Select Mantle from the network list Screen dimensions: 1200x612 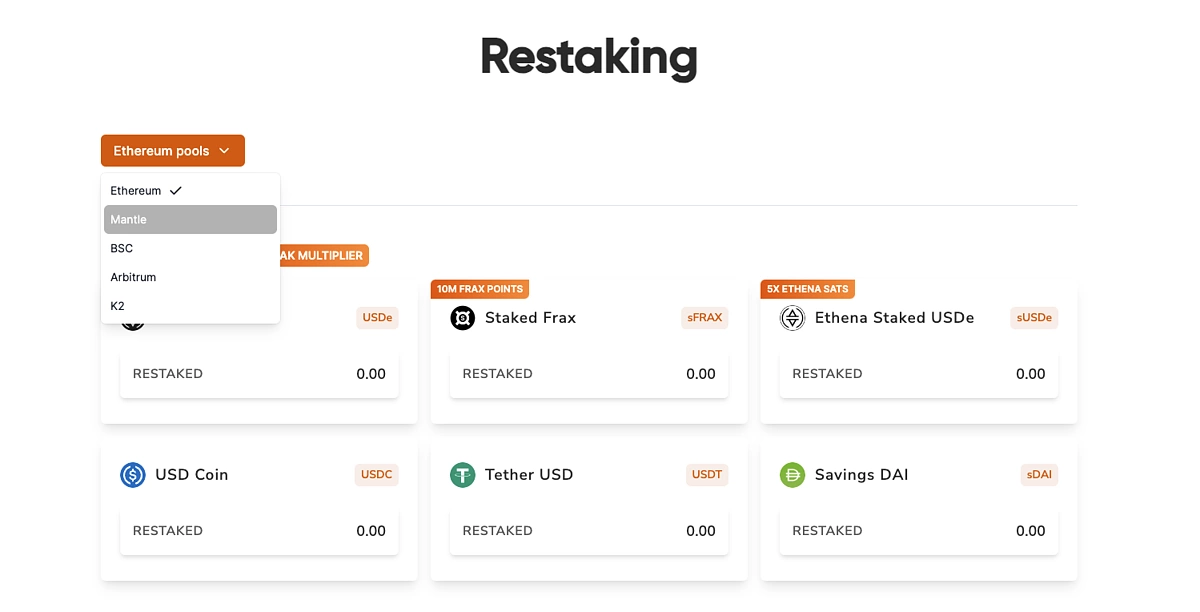tap(190, 220)
